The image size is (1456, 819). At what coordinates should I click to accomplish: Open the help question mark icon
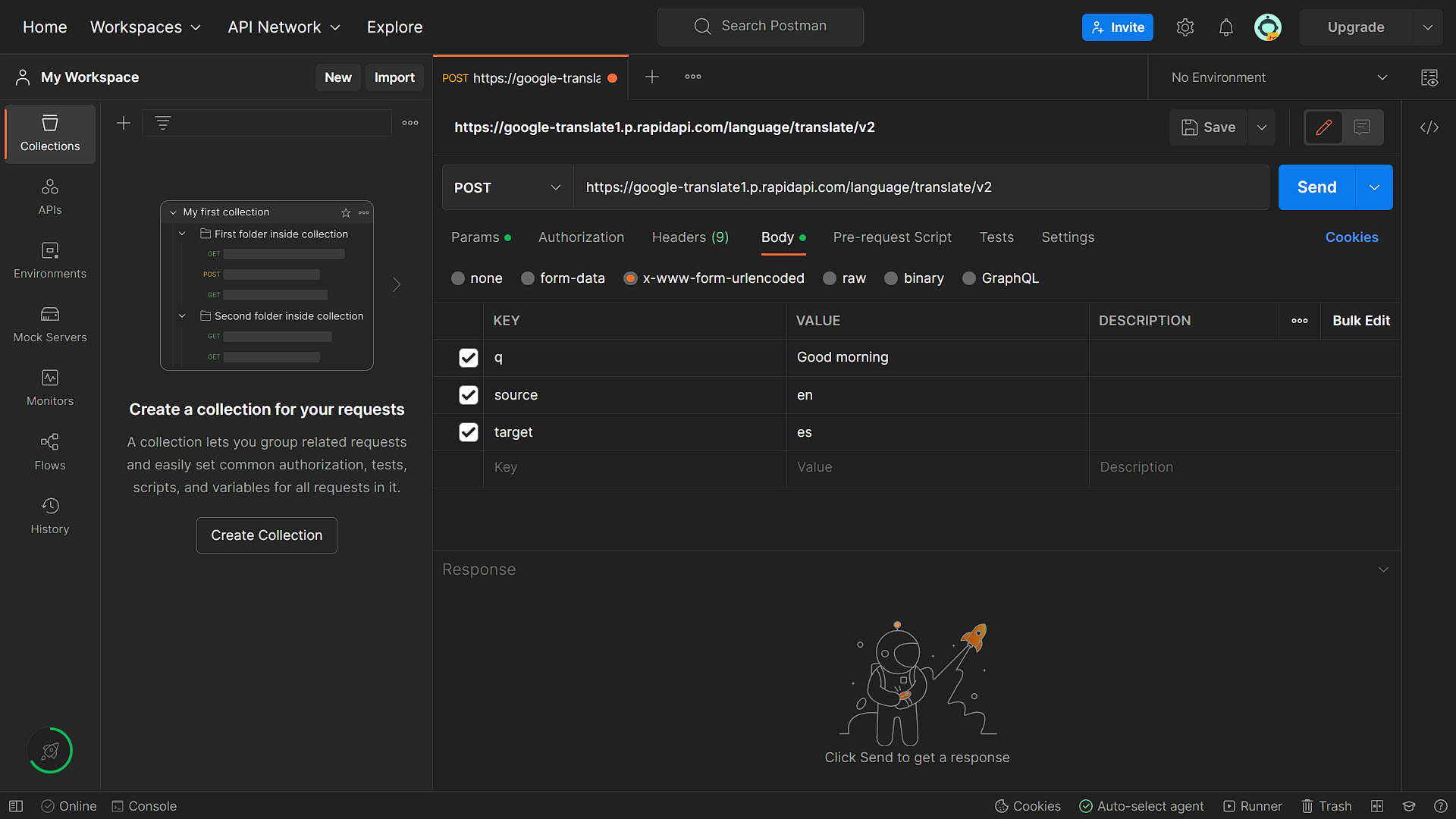(1441, 806)
